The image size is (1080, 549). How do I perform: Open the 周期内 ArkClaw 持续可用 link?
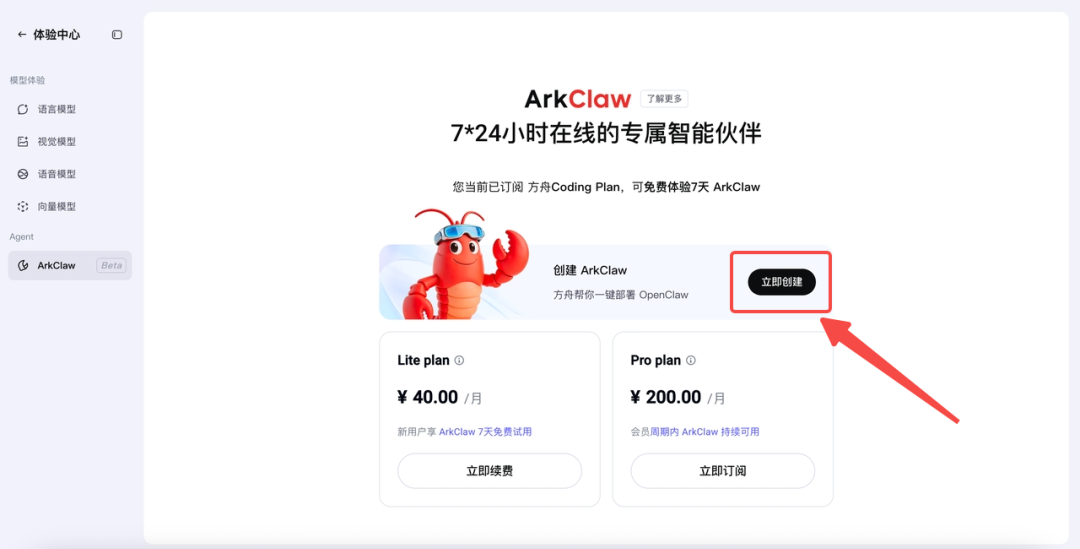pyautogui.click(x=705, y=432)
